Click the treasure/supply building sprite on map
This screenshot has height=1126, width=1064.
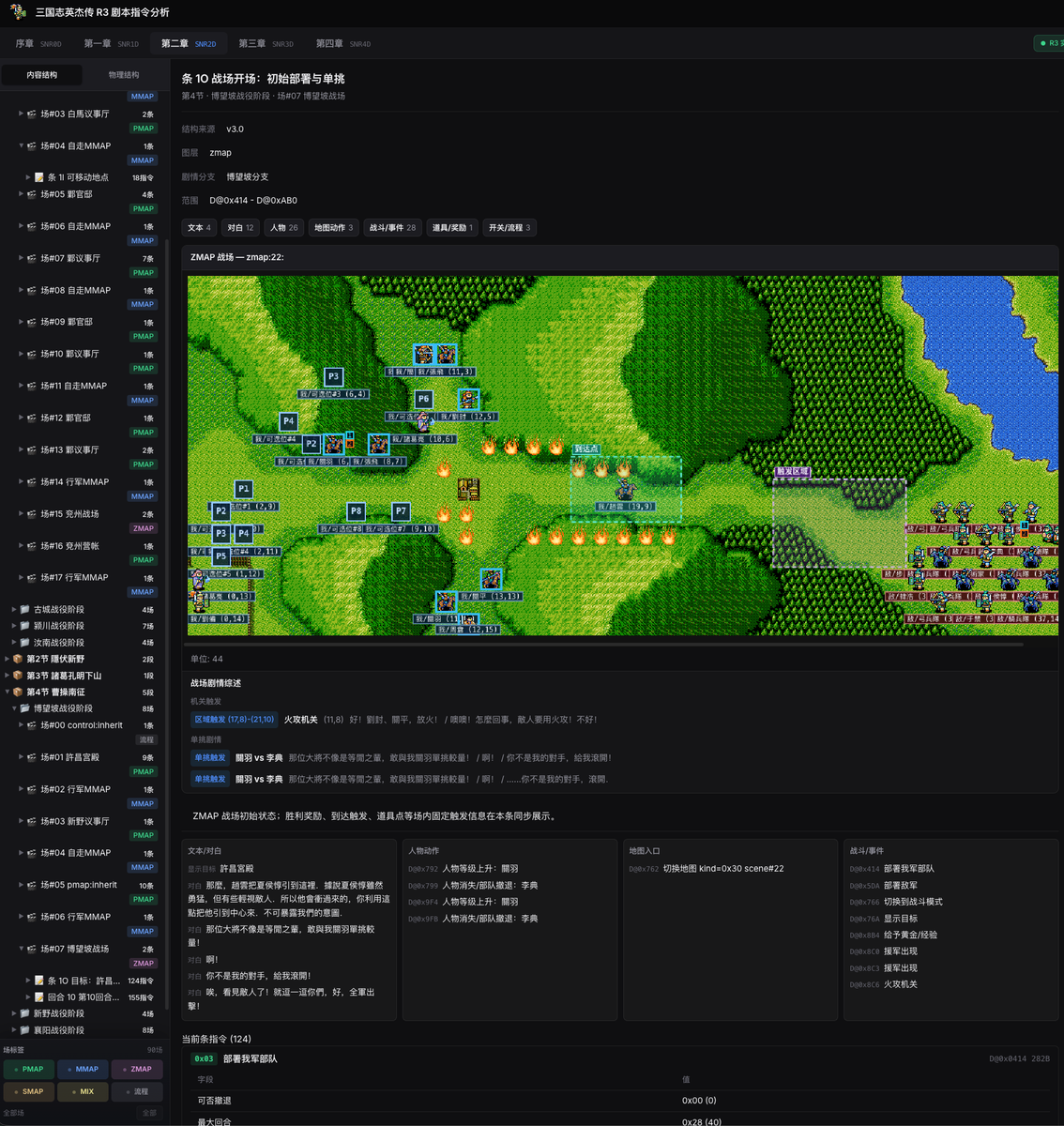point(468,489)
